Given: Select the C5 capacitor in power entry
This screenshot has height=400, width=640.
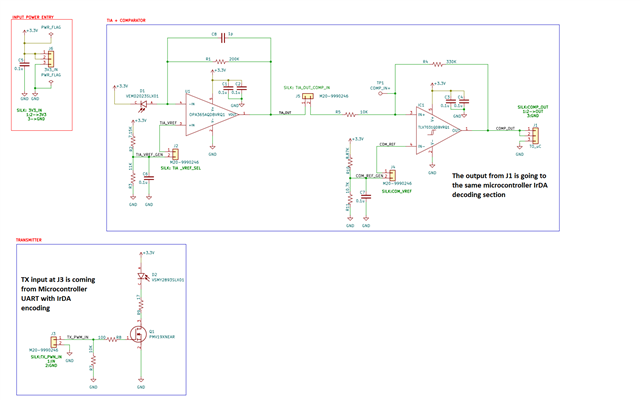Looking at the screenshot, I should tap(24, 64).
